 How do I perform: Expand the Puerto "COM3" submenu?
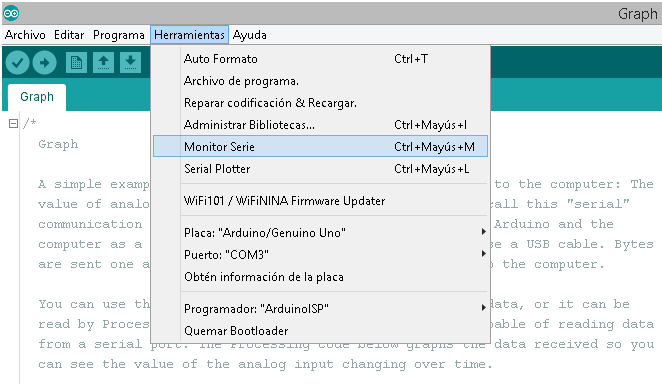click(320, 254)
